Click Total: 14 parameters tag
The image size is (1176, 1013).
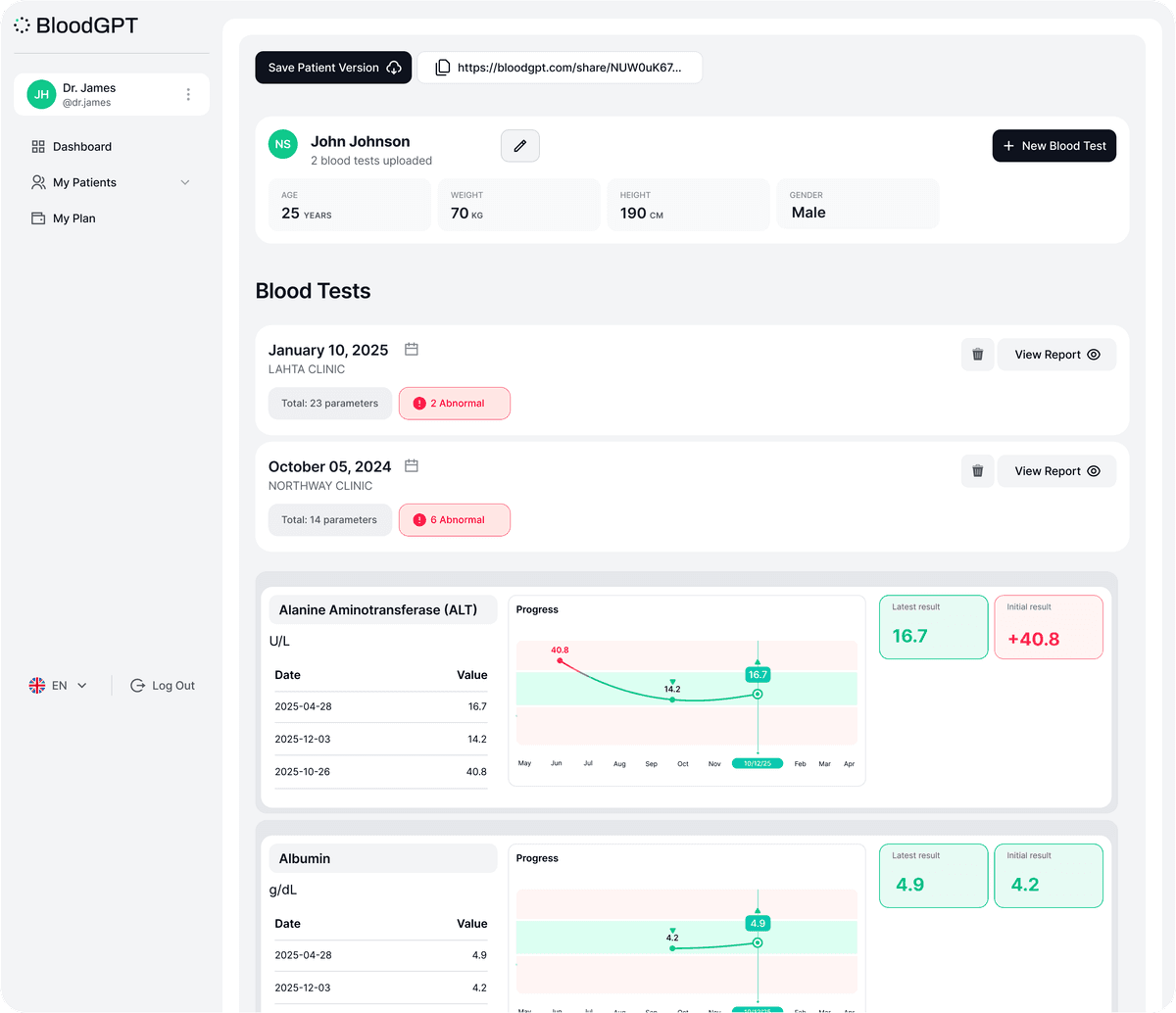tap(330, 520)
